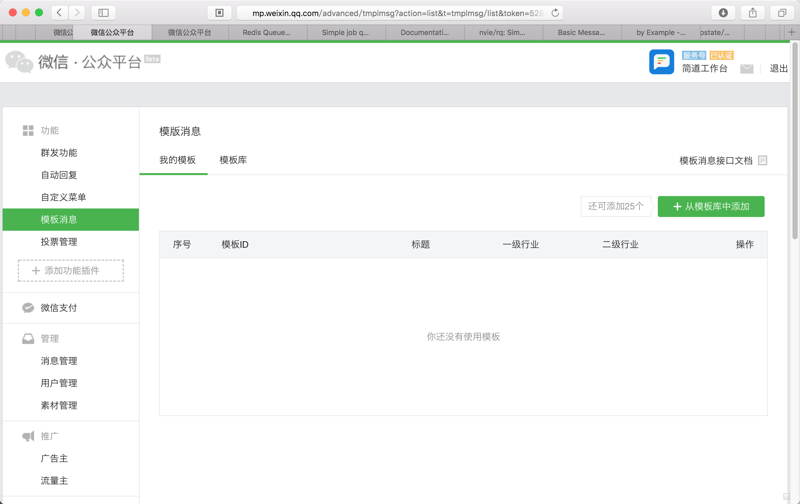
Task: Click the 推广 megaphone icon in sidebar
Action: pyautogui.click(x=28, y=436)
